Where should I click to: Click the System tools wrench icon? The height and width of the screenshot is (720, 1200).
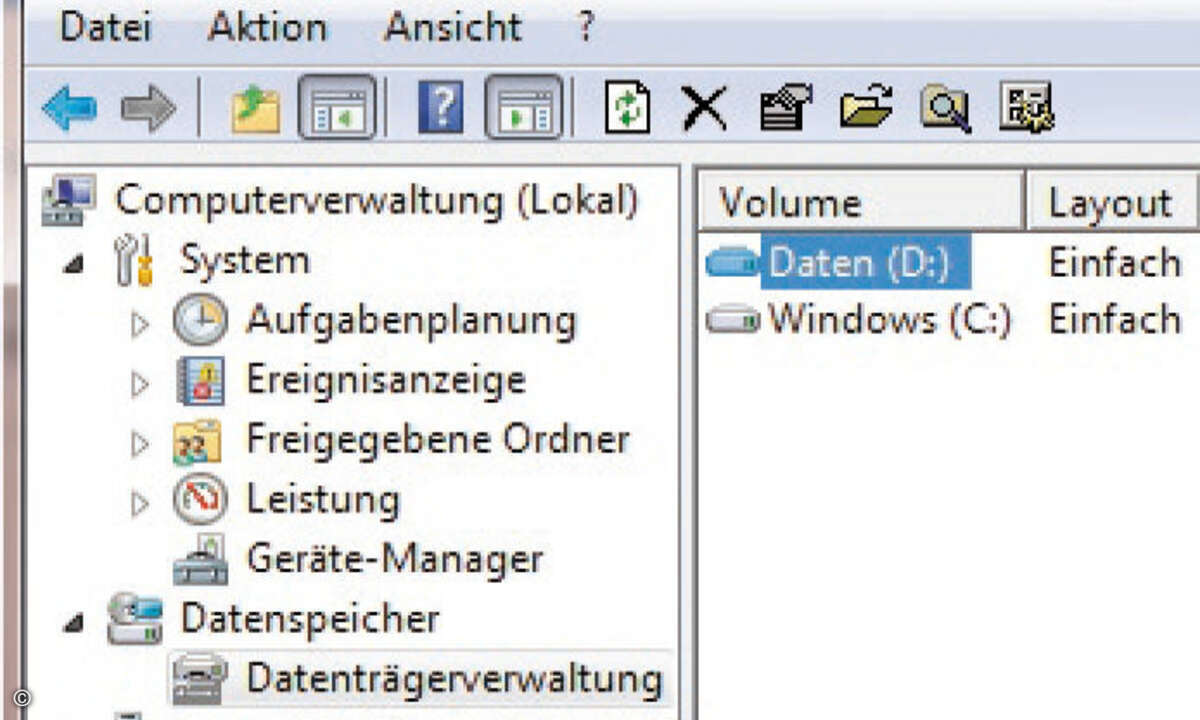pyautogui.click(x=134, y=260)
